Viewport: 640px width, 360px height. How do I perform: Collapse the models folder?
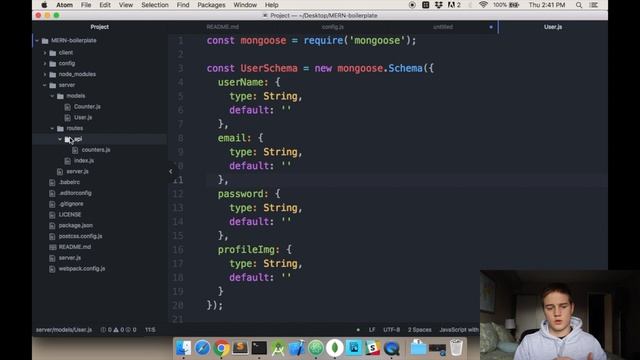(x=52, y=96)
